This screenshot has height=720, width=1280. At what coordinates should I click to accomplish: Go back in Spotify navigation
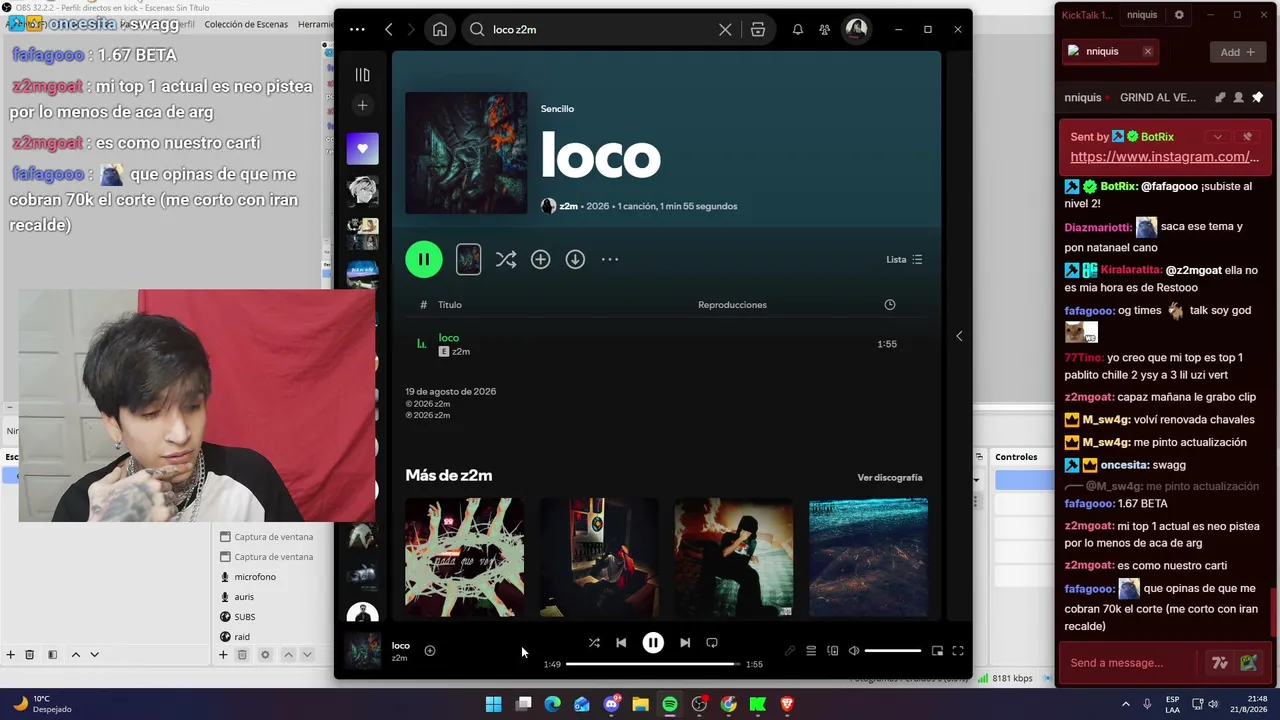point(389,30)
